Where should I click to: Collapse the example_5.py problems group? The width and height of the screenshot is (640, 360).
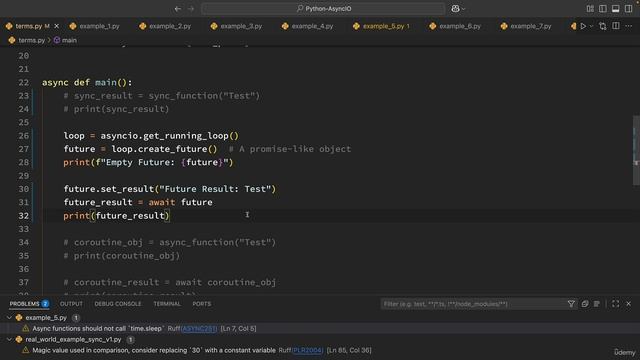pos(9,318)
